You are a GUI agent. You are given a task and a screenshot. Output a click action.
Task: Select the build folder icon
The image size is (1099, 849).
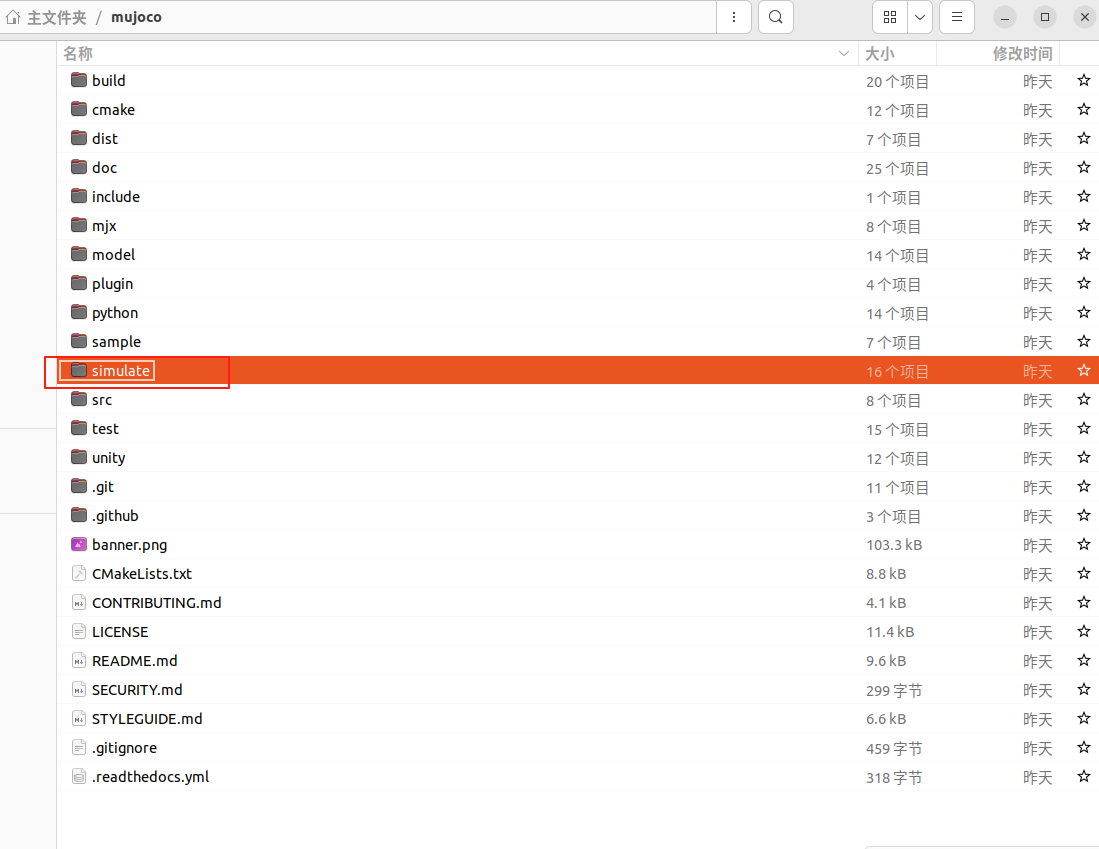tap(79, 80)
